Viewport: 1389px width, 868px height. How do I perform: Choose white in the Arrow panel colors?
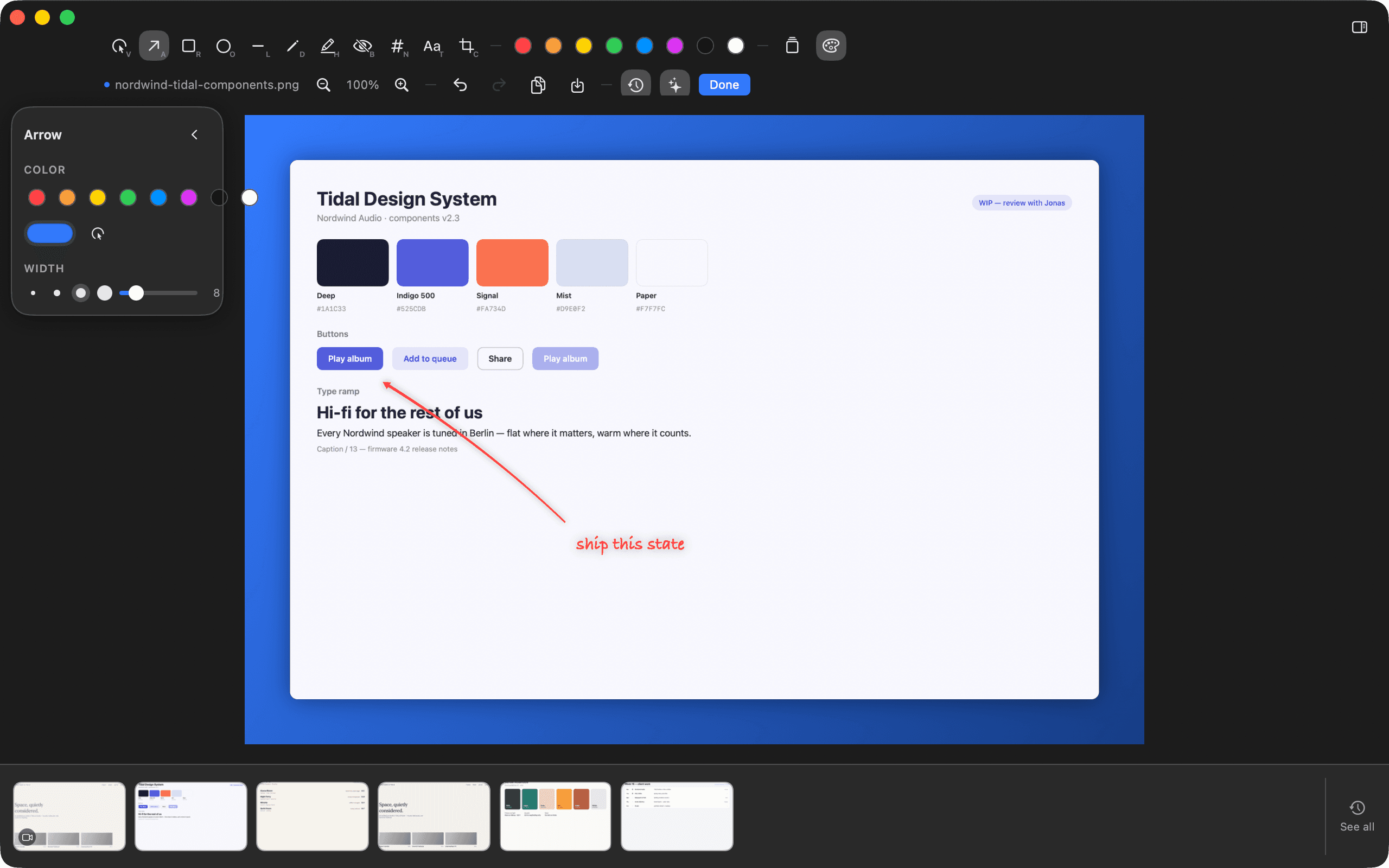[x=250, y=197]
